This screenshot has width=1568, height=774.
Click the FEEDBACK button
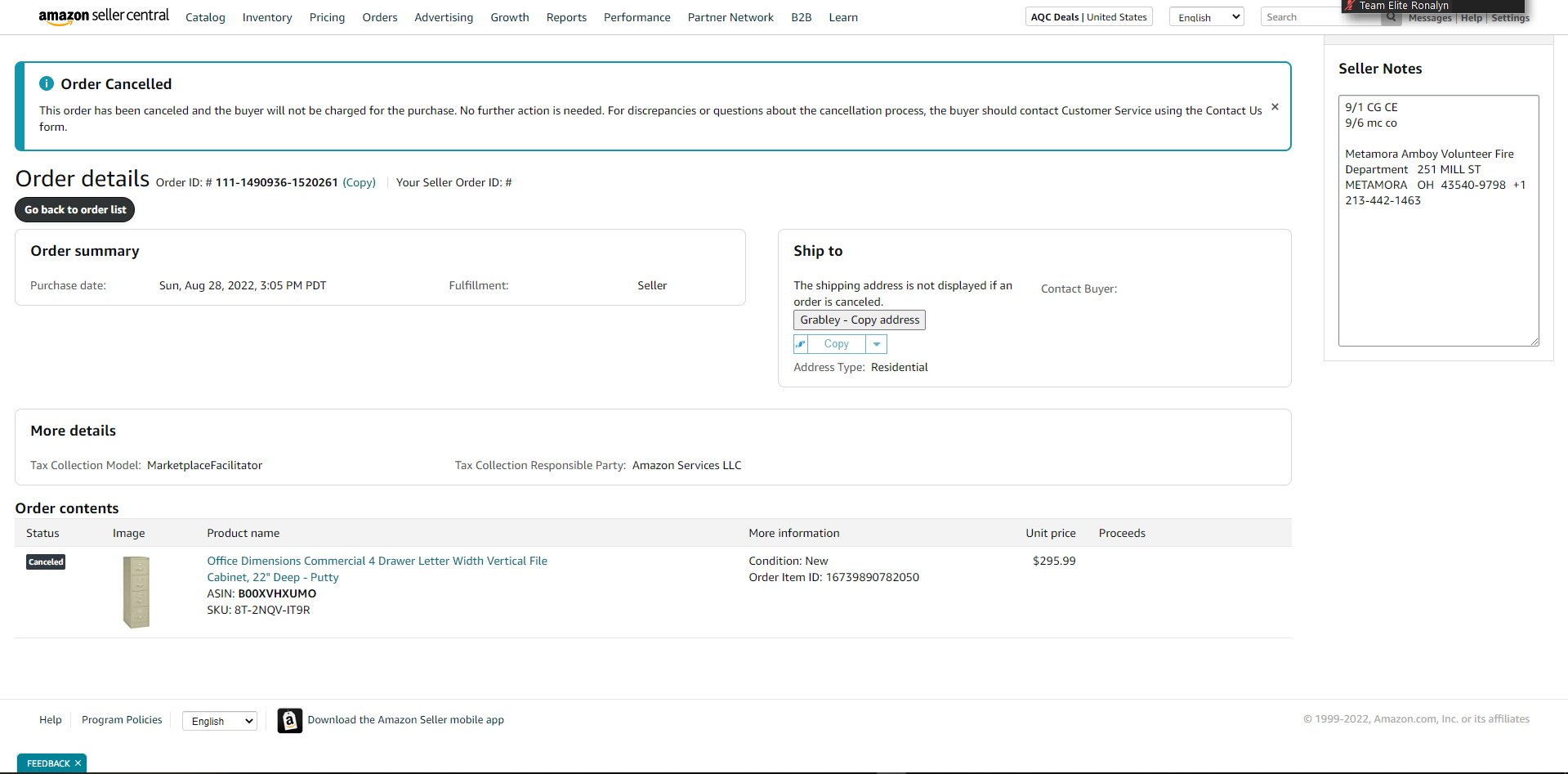[48, 763]
